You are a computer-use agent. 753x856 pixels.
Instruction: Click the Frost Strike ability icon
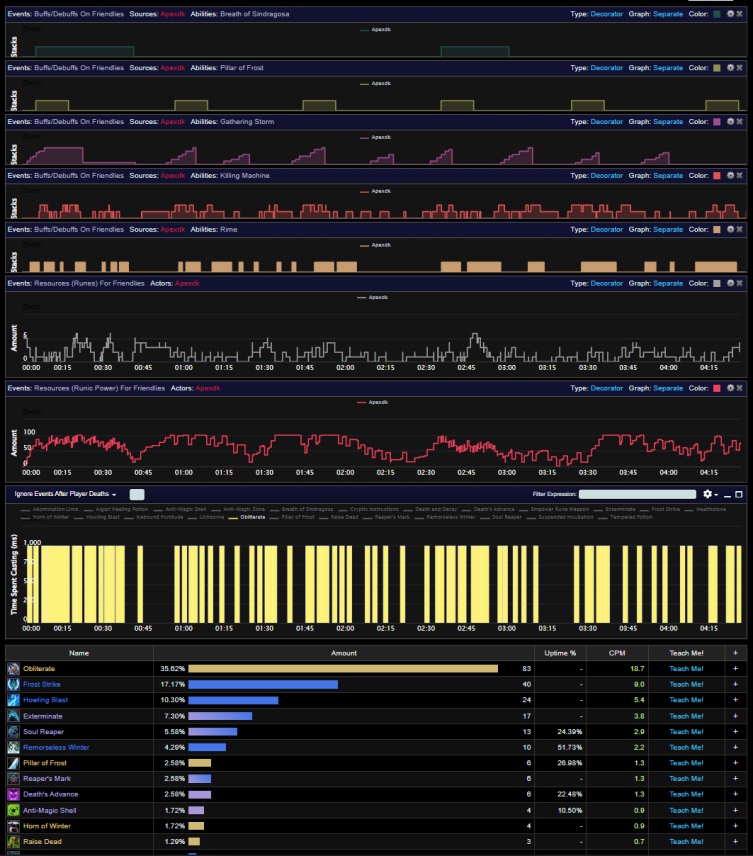click(x=14, y=684)
